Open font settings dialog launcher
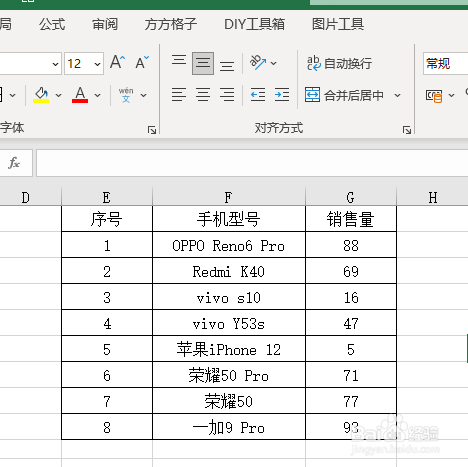The height and width of the screenshot is (467, 468). pyautogui.click(x=152, y=130)
